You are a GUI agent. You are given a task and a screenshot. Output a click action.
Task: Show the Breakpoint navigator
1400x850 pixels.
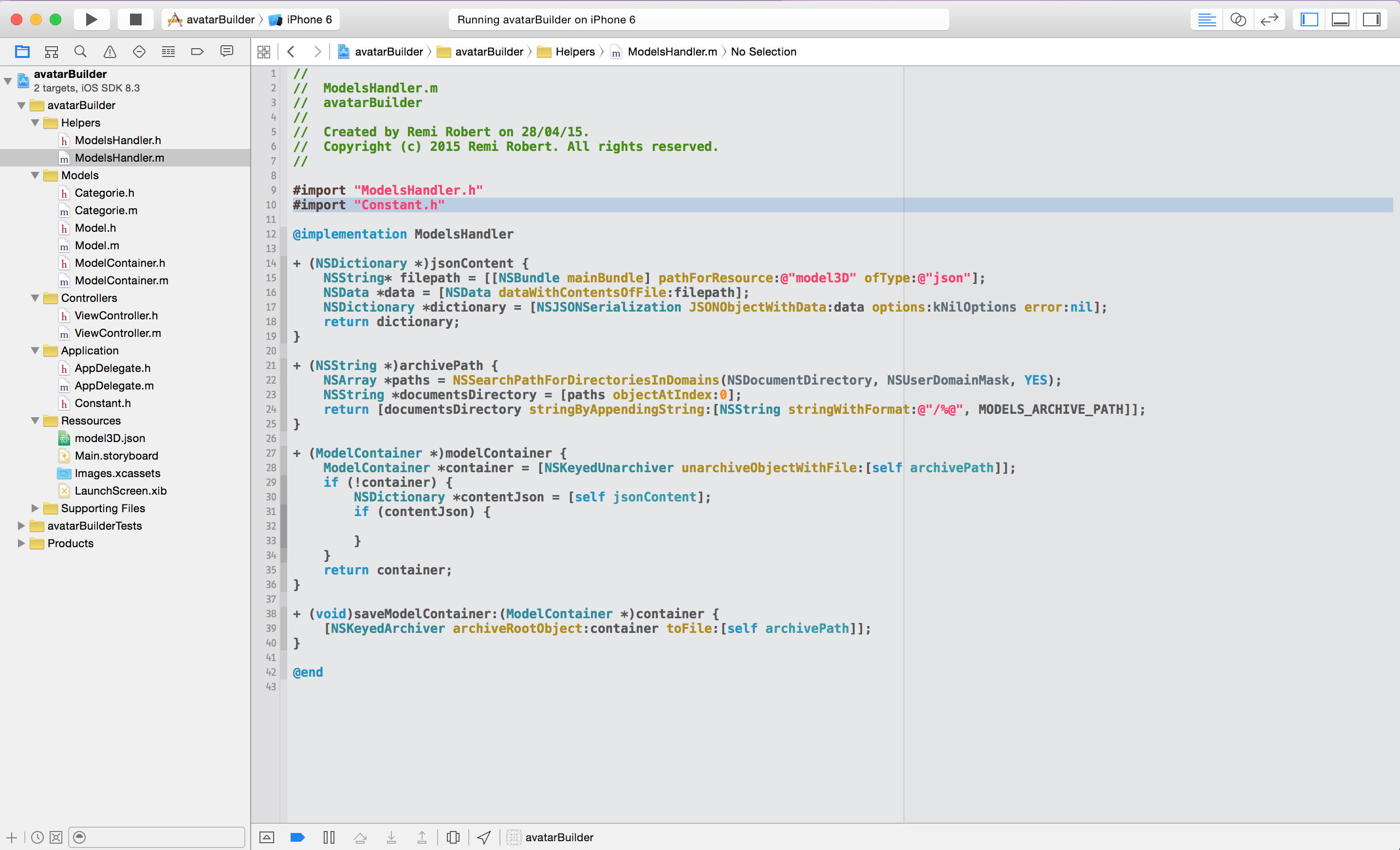197,52
